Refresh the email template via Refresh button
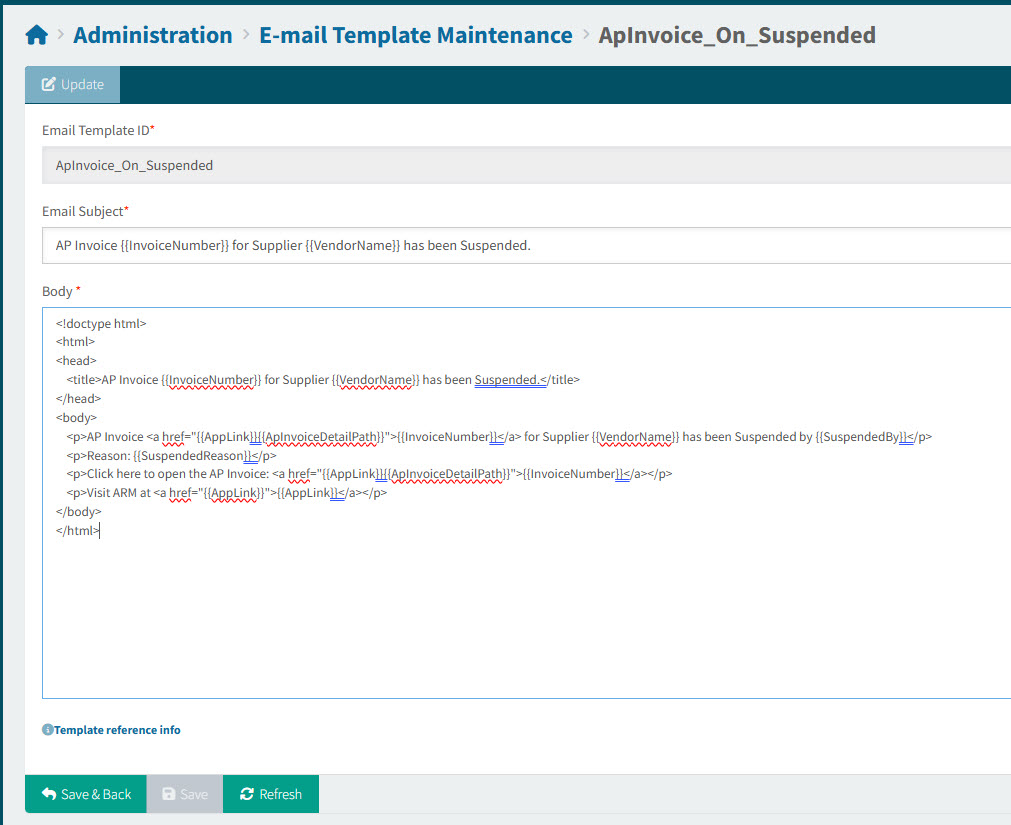Viewport: 1011px width, 825px height. click(270, 794)
